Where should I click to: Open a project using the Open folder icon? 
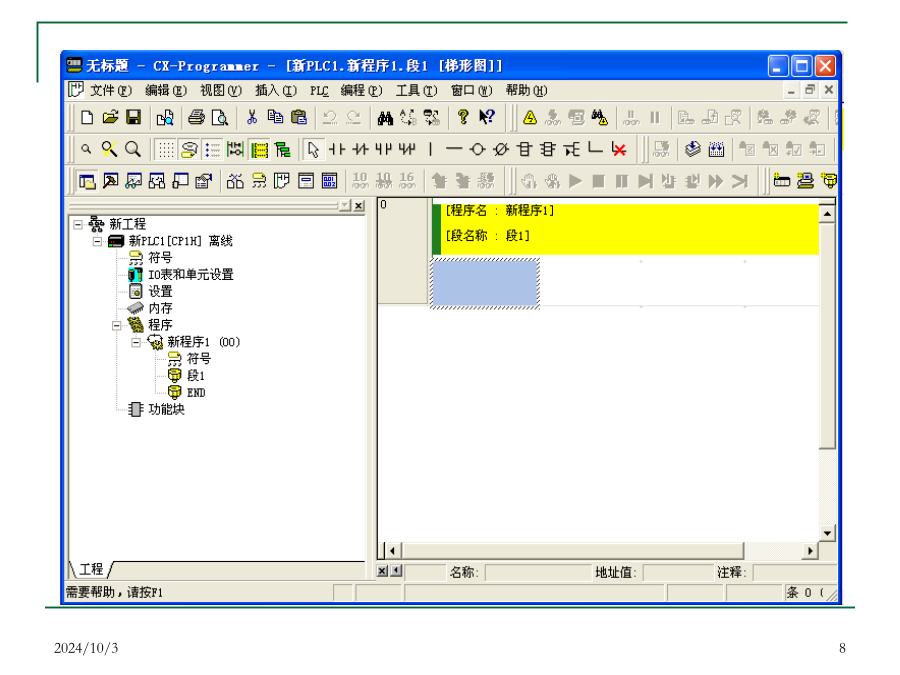coord(110,118)
